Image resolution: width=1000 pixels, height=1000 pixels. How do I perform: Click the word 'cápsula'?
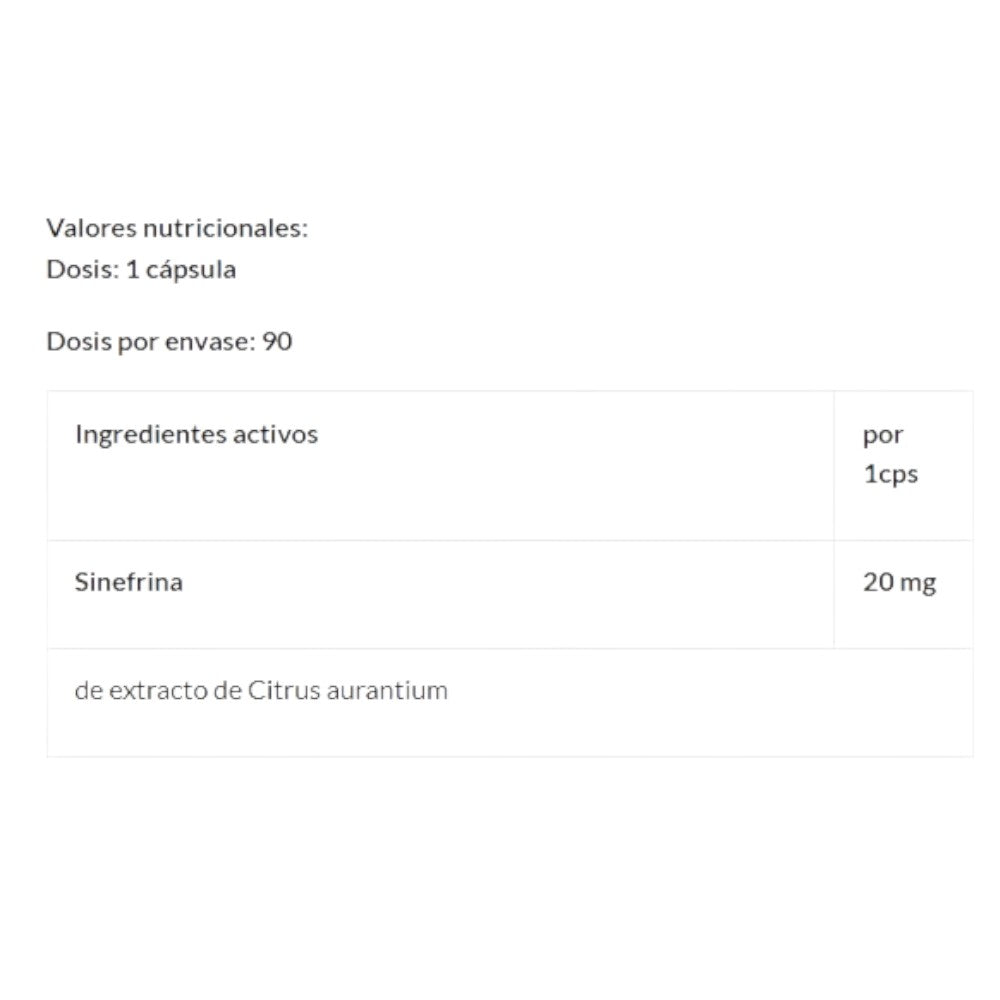191,270
